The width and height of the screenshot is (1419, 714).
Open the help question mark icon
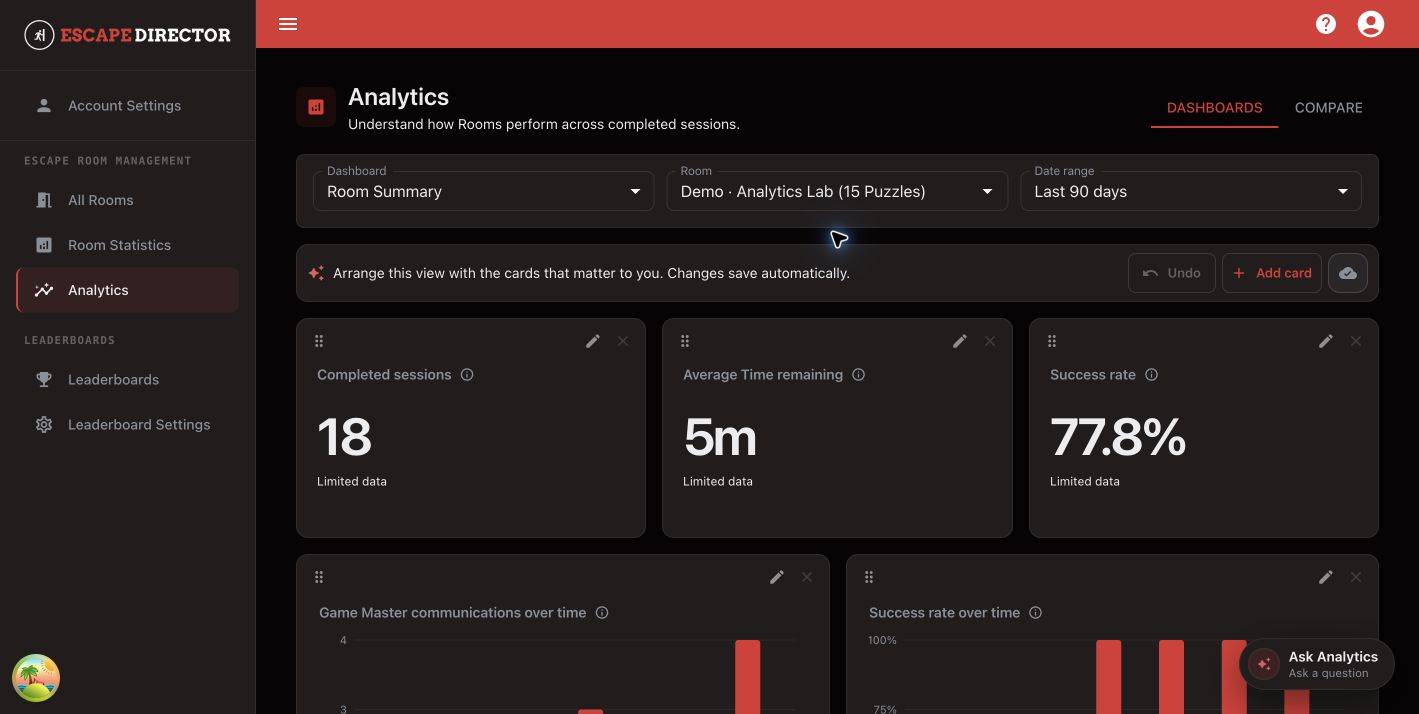[x=1326, y=24]
